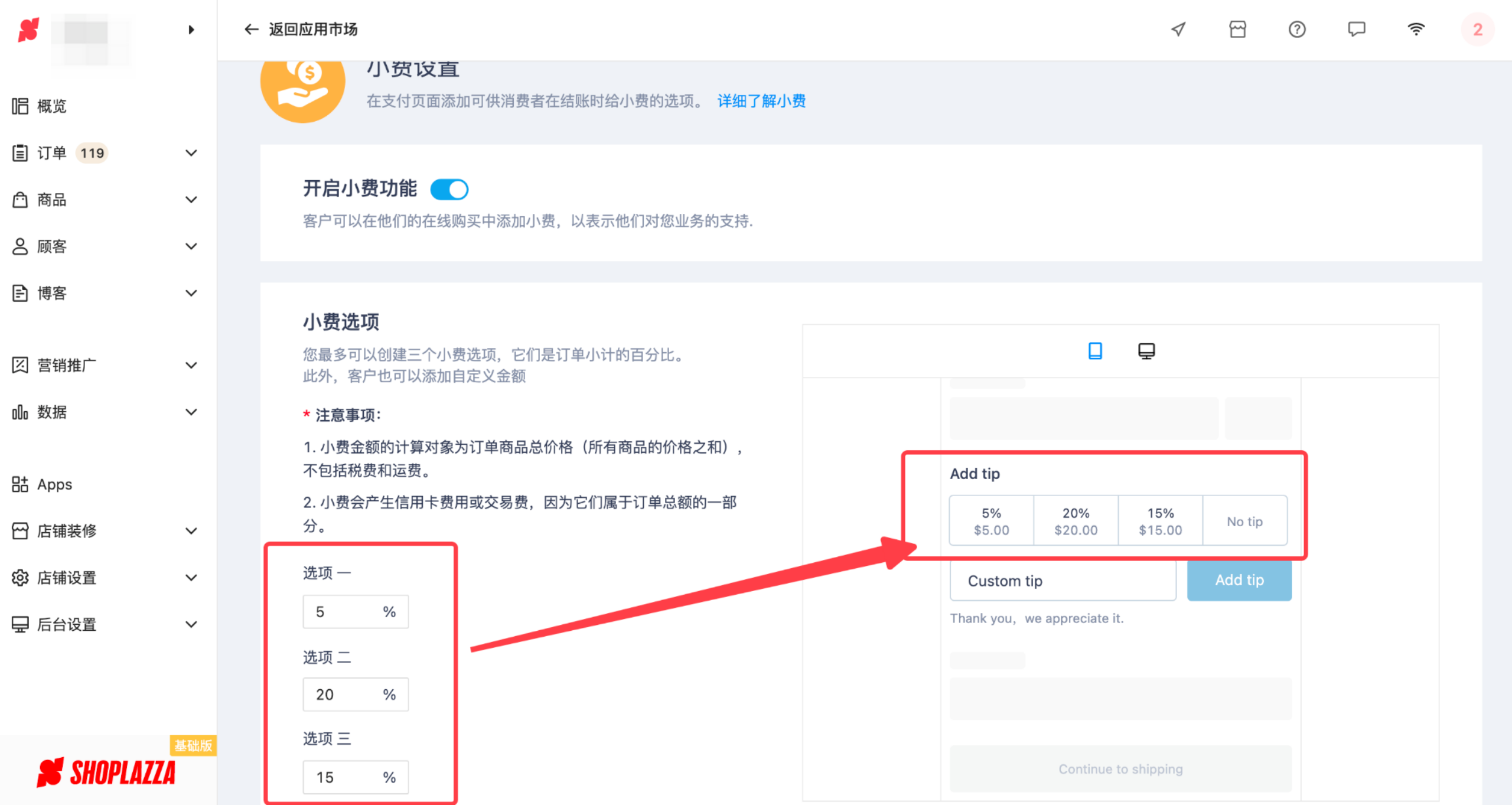Click 选项二 percentage field with 20
Image resolution: width=1512 pixels, height=805 pixels.
point(356,695)
